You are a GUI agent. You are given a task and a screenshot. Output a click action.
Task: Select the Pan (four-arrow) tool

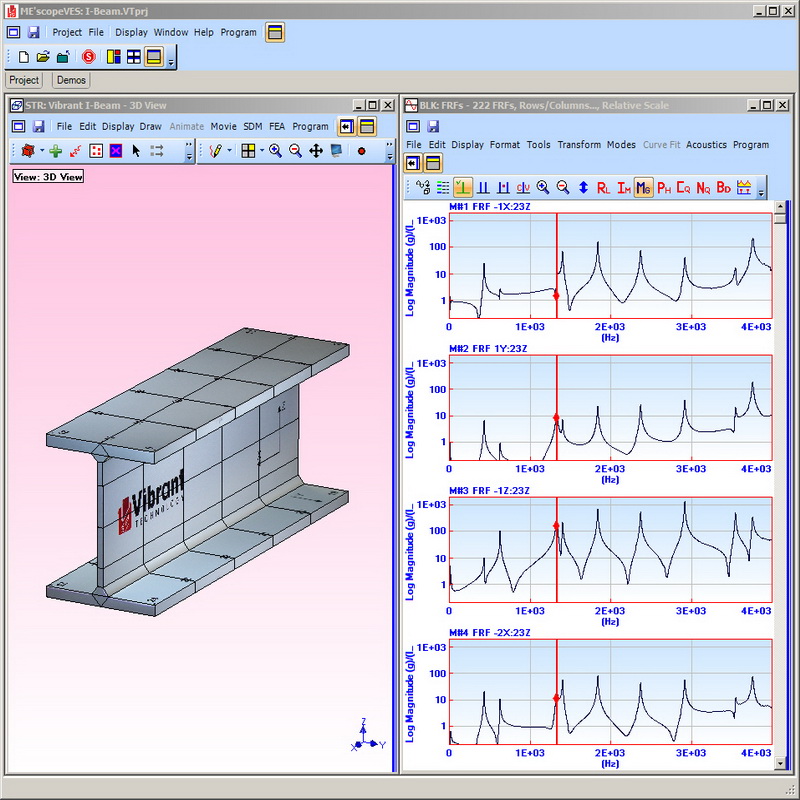click(316, 150)
